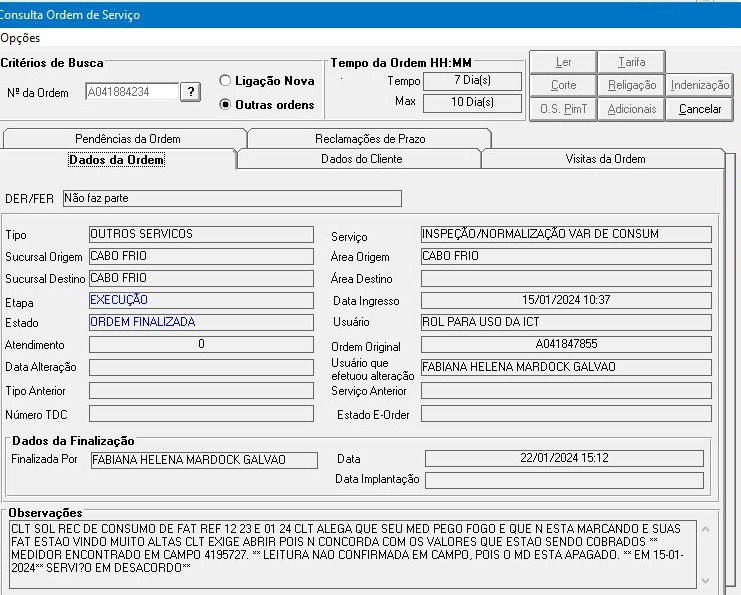Click the Atendimento field showing 0
This screenshot has width=741, height=595.
[201, 345]
